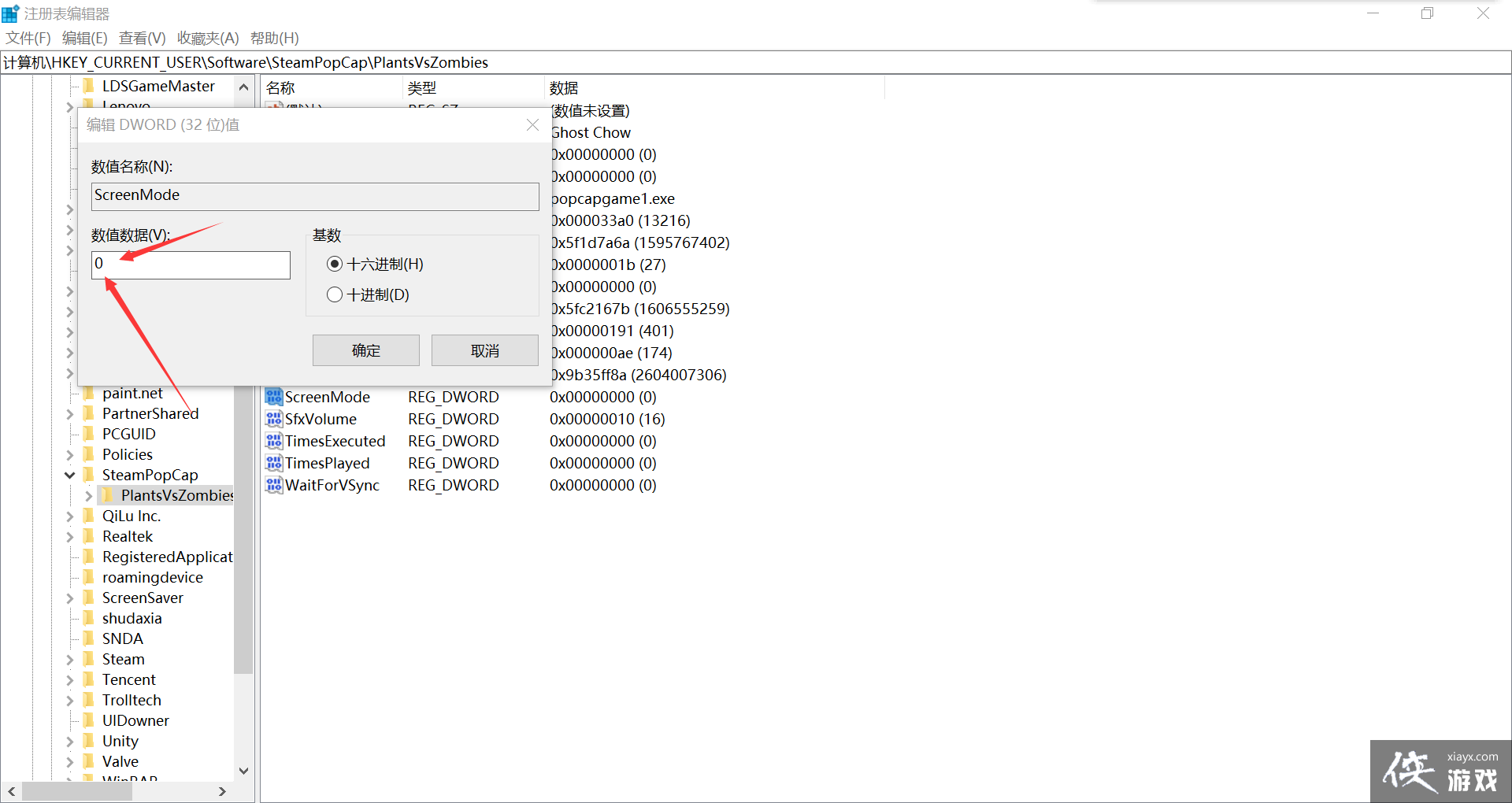Expand the Policies tree node
The height and width of the screenshot is (803, 1512).
point(69,455)
